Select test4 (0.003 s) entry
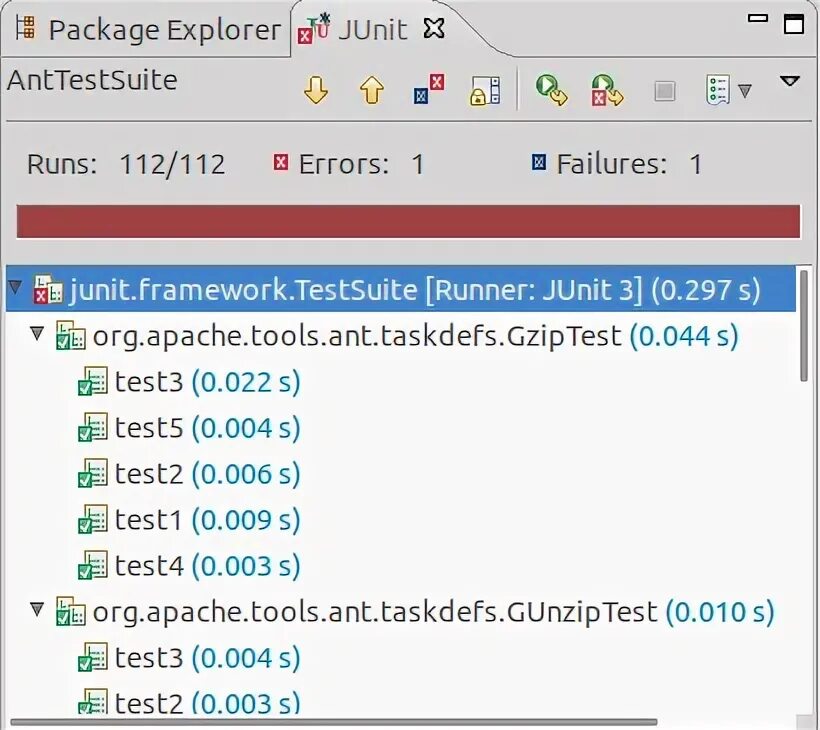 tap(401, 565)
